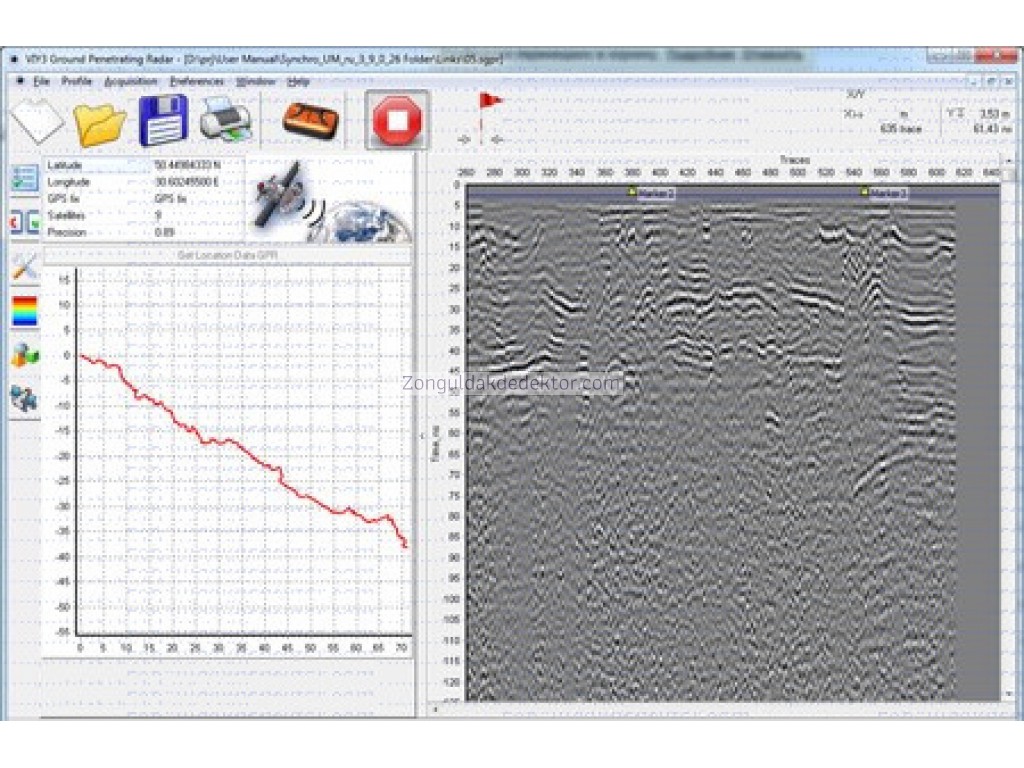
Task: Minimize the inner document window
Action: tap(974, 82)
